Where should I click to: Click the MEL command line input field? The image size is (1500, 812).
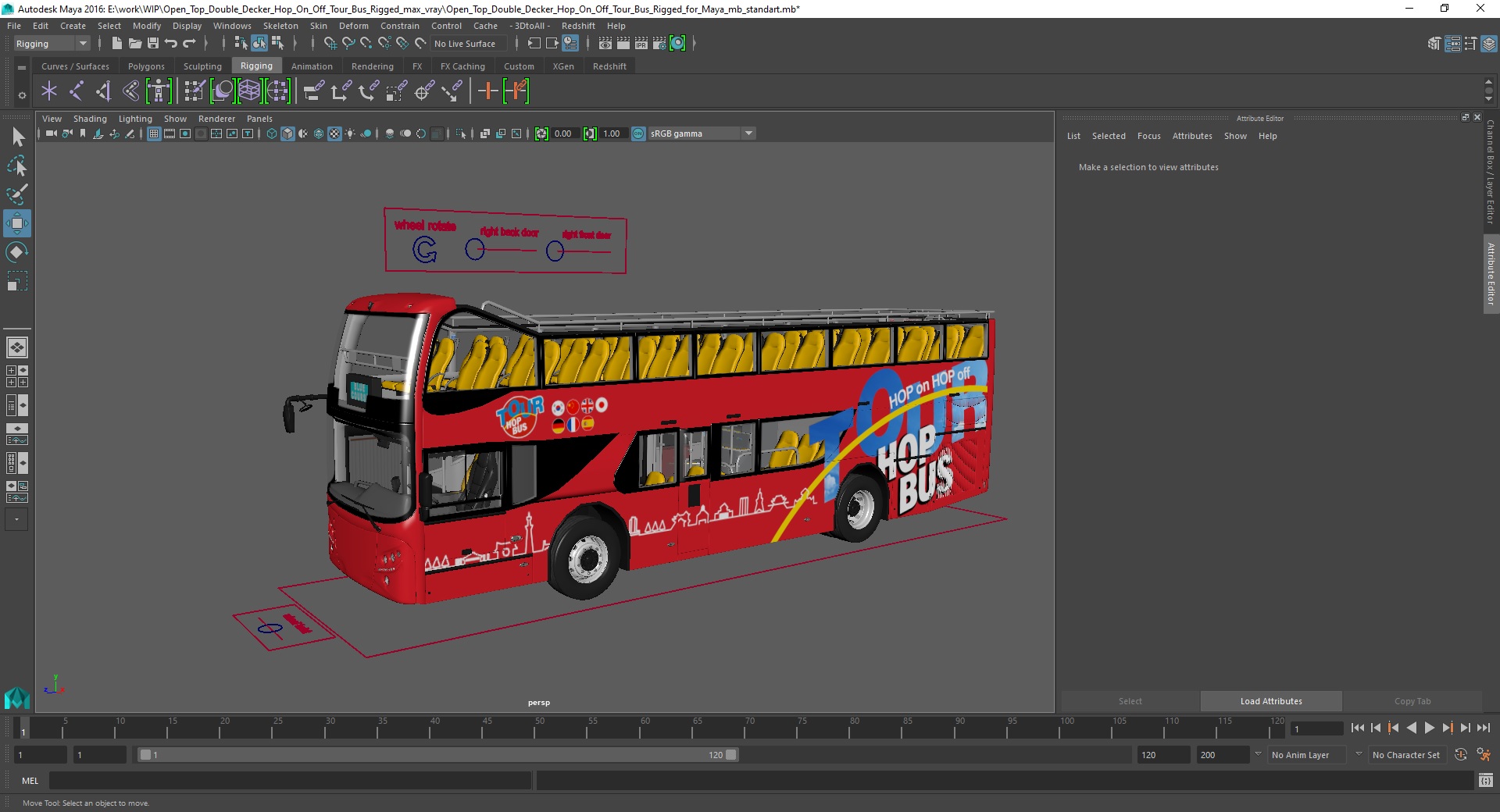[x=290, y=780]
